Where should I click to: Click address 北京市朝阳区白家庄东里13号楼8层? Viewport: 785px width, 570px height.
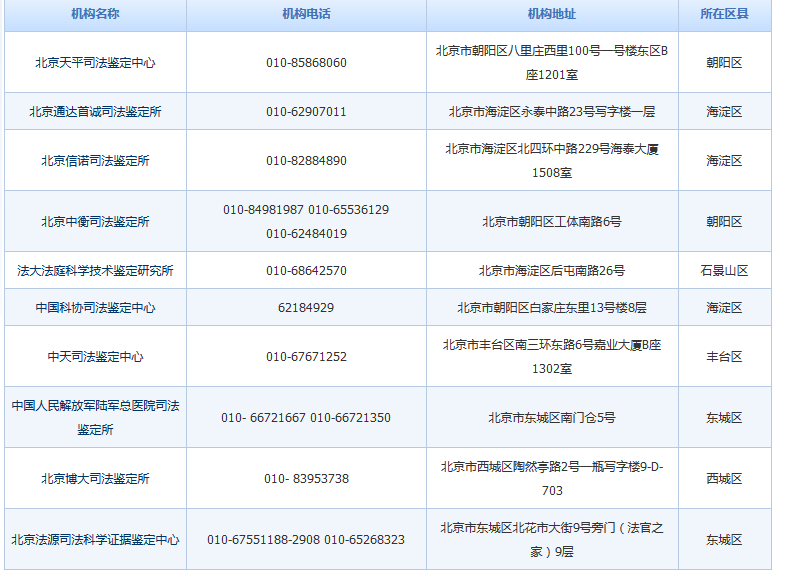pos(552,308)
